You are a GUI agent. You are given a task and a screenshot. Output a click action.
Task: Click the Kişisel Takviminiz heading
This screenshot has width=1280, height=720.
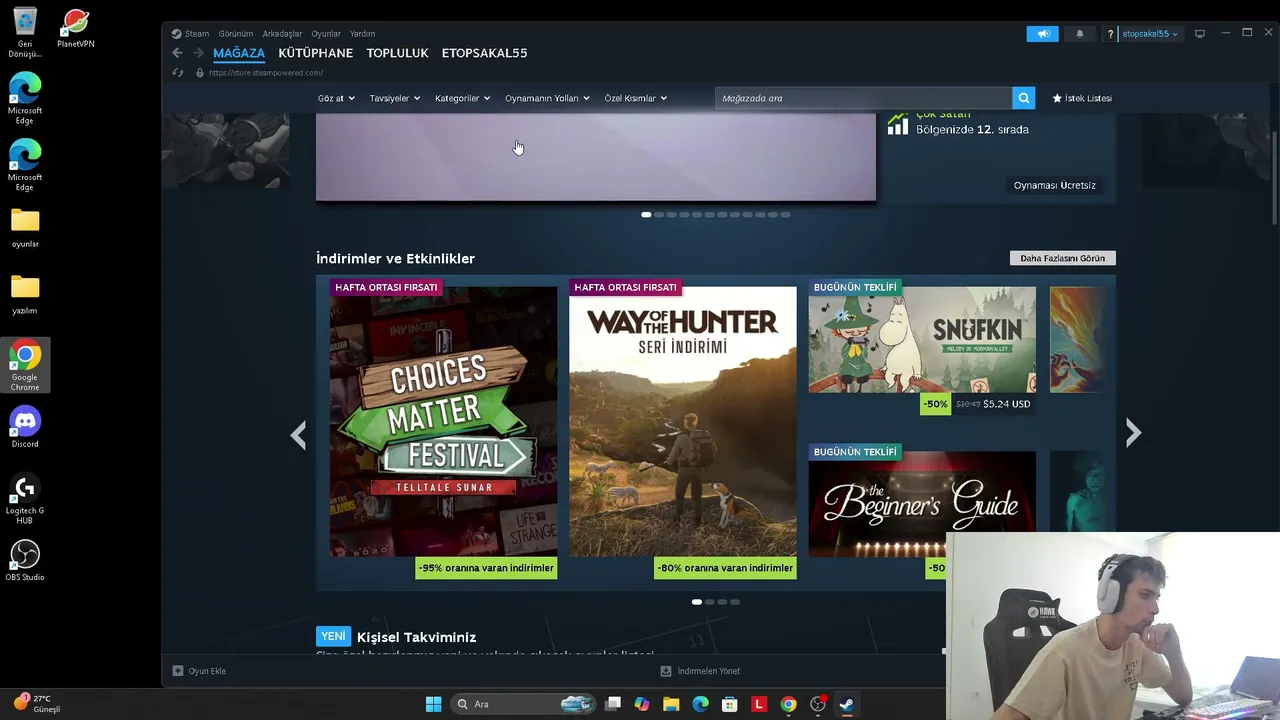coord(416,637)
